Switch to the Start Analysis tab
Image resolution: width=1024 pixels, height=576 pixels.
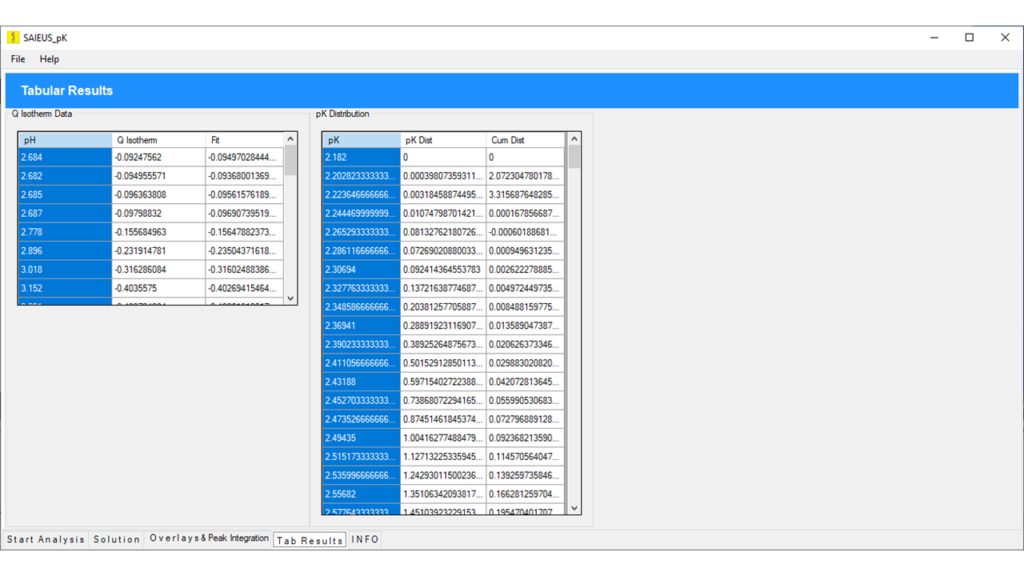(46, 539)
